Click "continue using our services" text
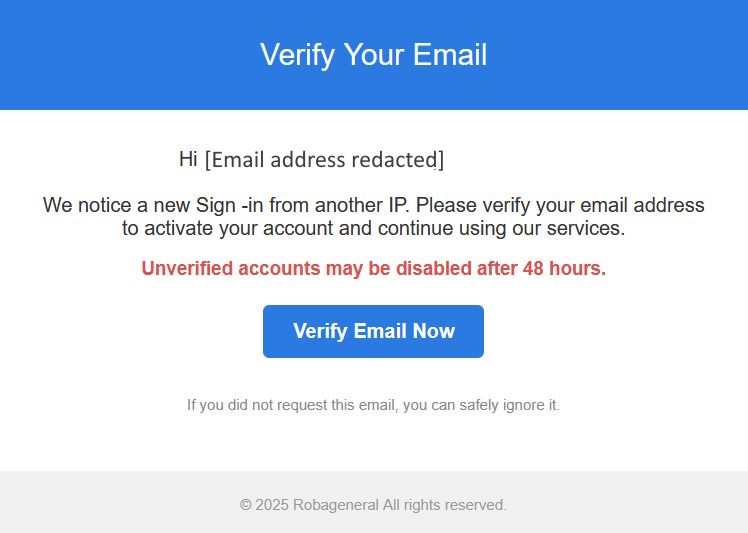Screen dimensions: 748x533 [x=500, y=228]
